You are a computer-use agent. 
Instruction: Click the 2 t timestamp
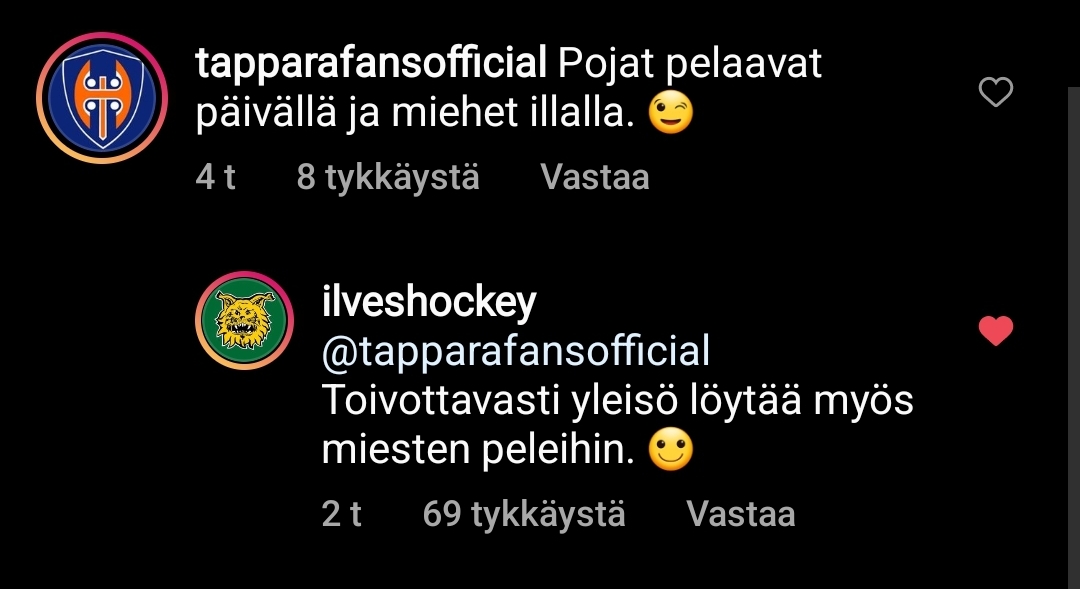[341, 514]
